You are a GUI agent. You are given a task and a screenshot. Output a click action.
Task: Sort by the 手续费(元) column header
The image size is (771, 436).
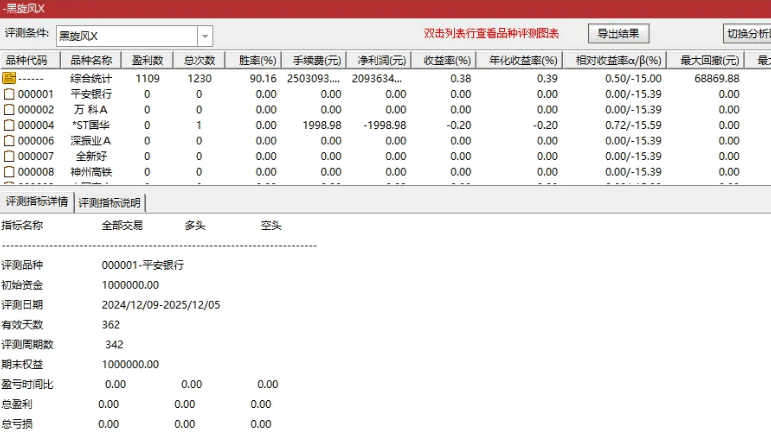tap(314, 60)
